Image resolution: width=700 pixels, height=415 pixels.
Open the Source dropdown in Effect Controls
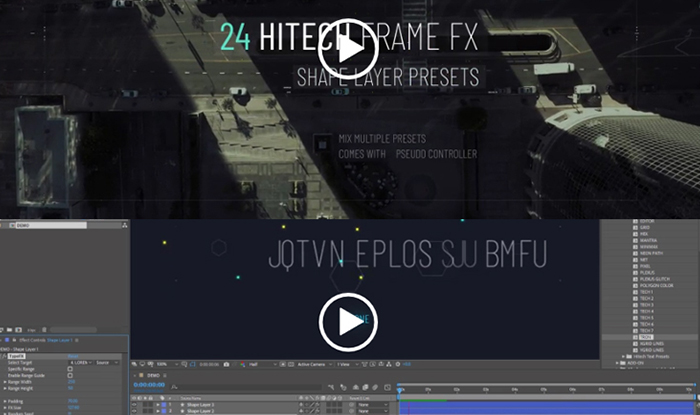107,363
